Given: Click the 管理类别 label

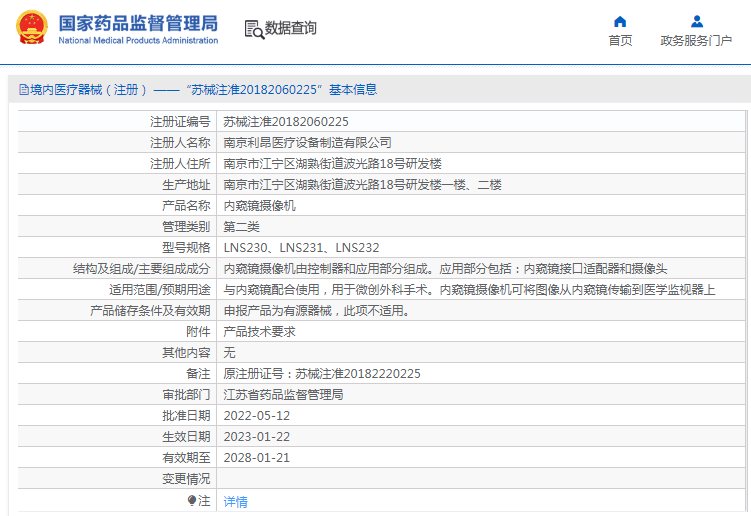Looking at the screenshot, I should point(186,227).
